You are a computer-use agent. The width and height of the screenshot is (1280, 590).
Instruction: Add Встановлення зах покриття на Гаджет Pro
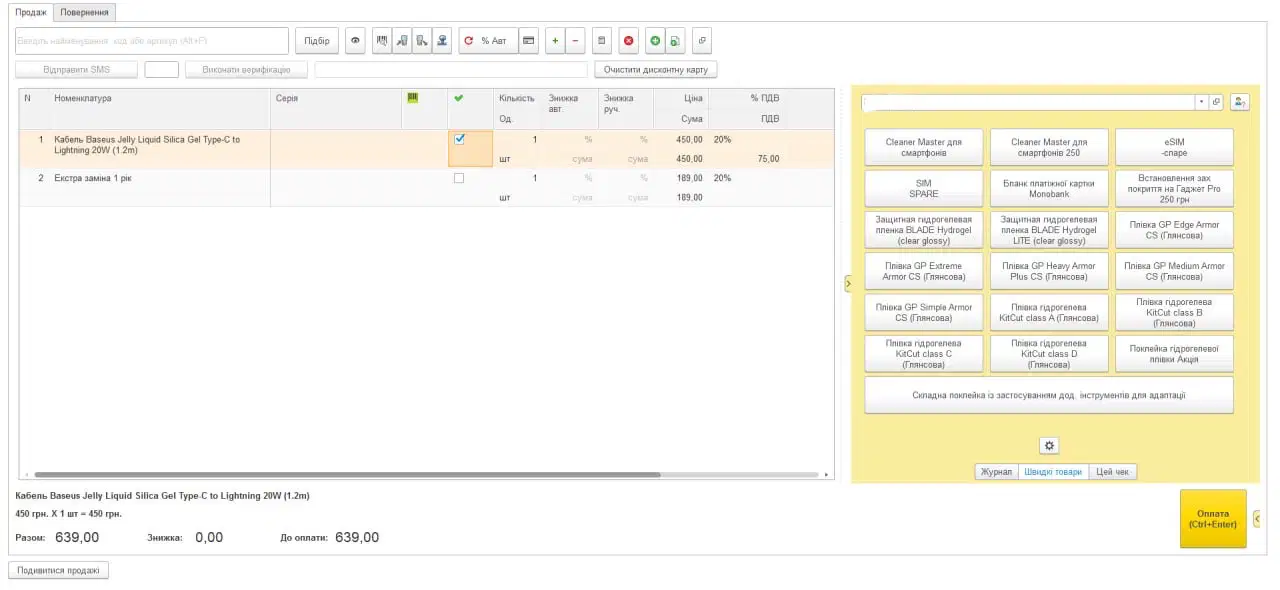point(1174,188)
